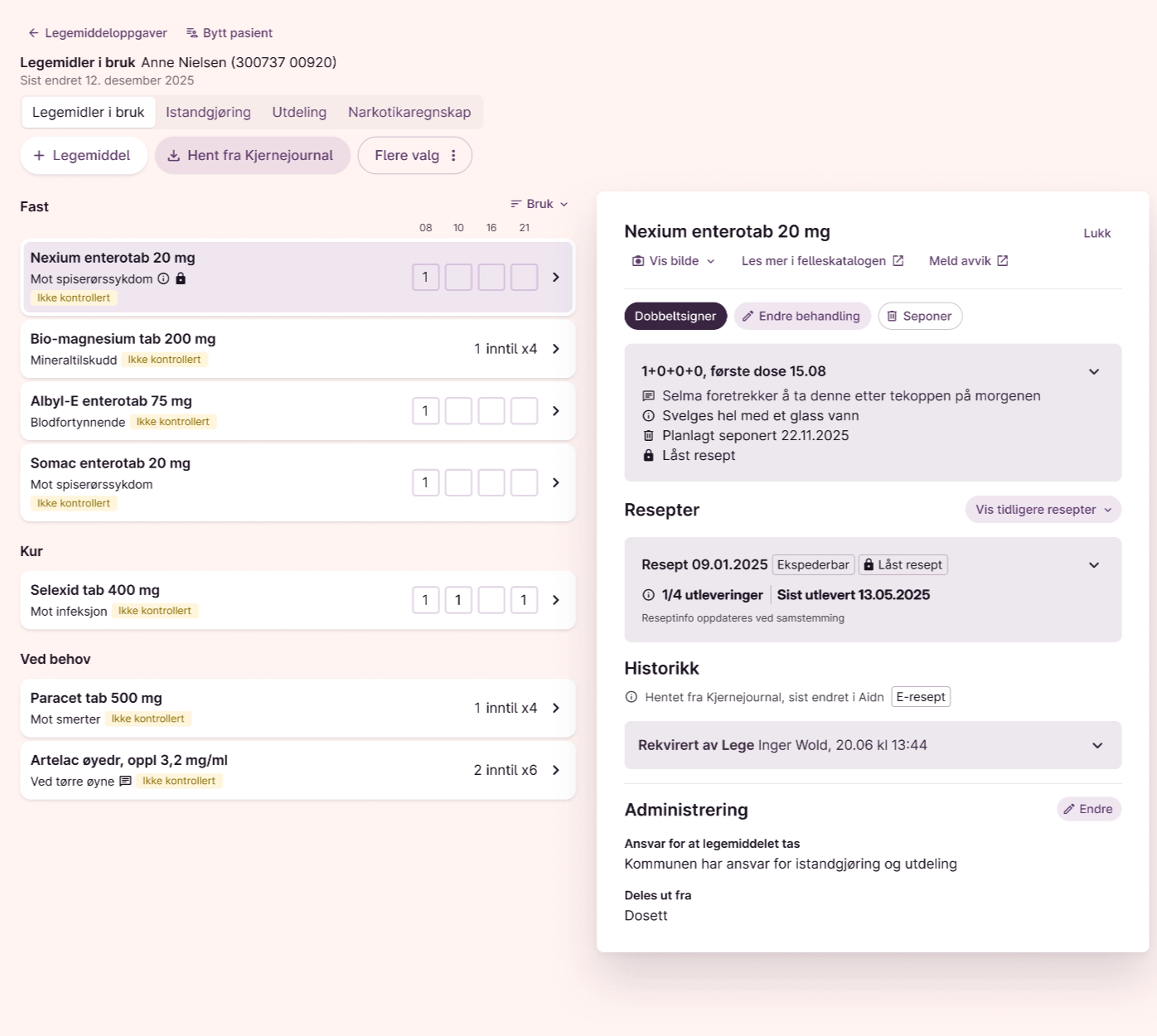The image size is (1157, 1036).
Task: Open the Vis tidligere resepter dropdown
Action: (1043, 510)
